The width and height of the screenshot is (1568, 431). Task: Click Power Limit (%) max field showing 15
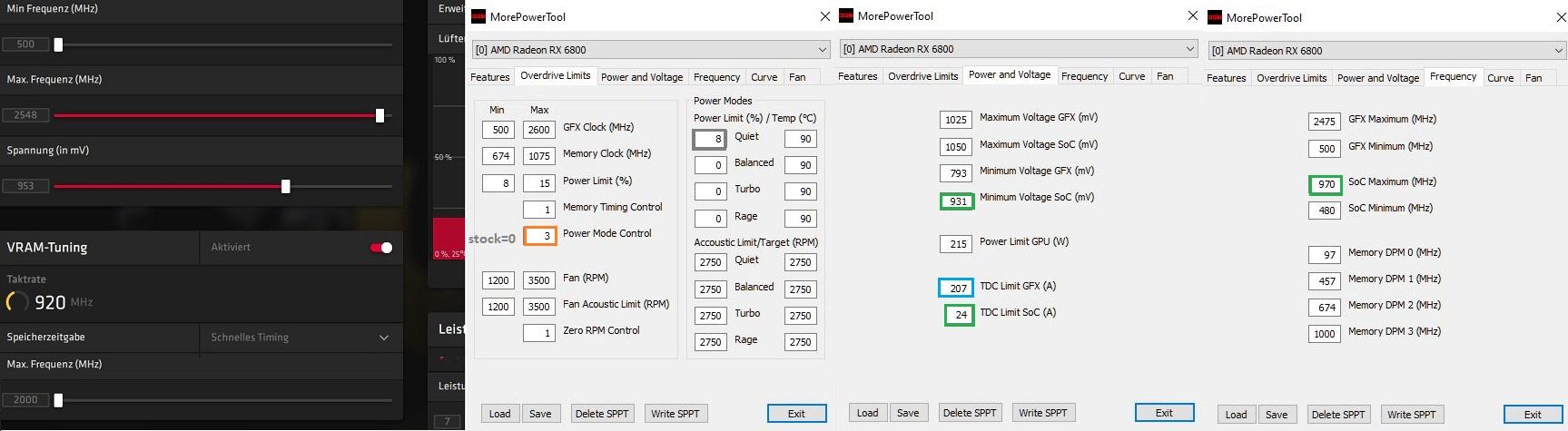539,183
